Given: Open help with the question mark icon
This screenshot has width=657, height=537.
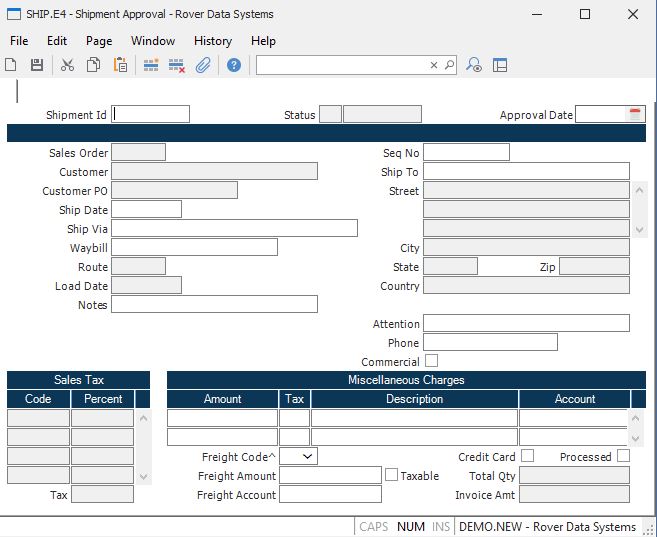Looking at the screenshot, I should (x=234, y=65).
